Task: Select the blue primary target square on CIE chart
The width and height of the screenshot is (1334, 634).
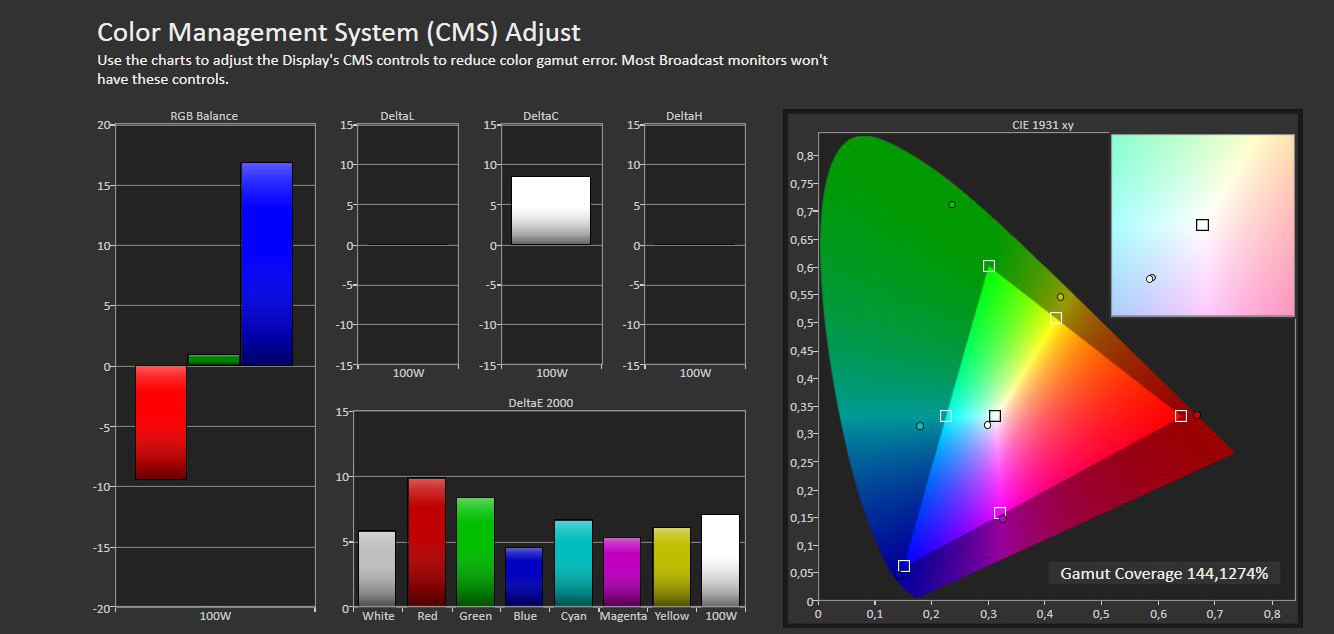Action: 904,566
